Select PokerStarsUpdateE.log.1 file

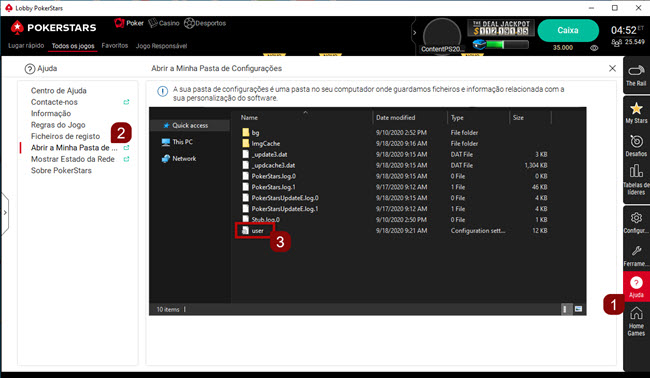(280, 209)
